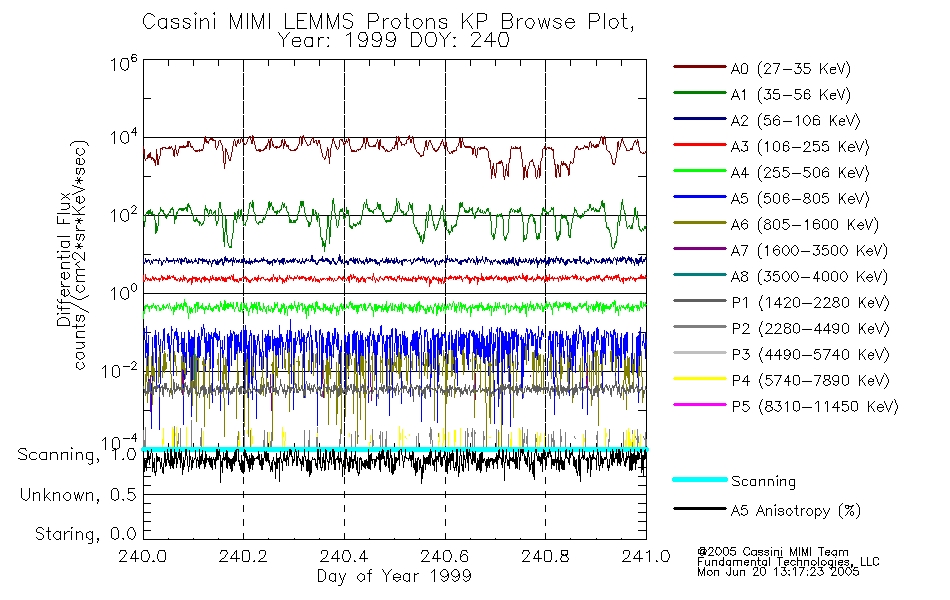Image resolution: width=950 pixels, height=600 pixels.
Task: Click the blue A5 legend line
Action: click(x=700, y=197)
